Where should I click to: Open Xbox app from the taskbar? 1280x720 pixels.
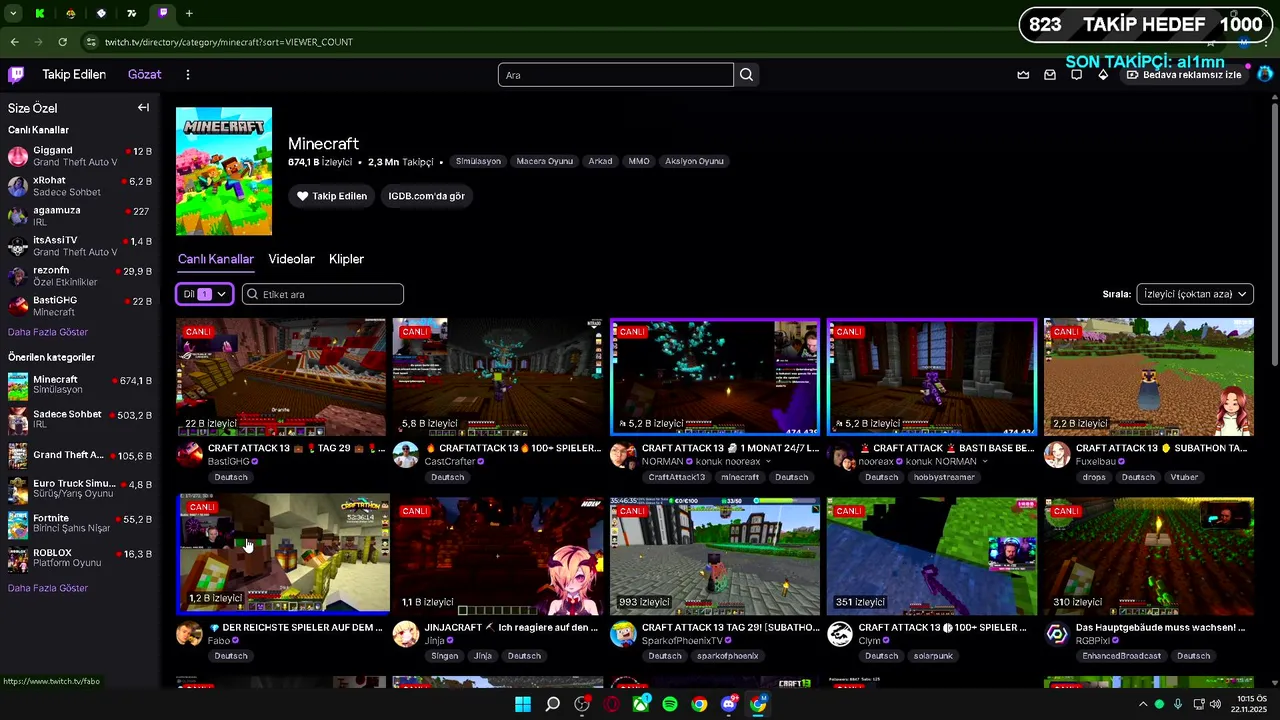[x=641, y=704]
